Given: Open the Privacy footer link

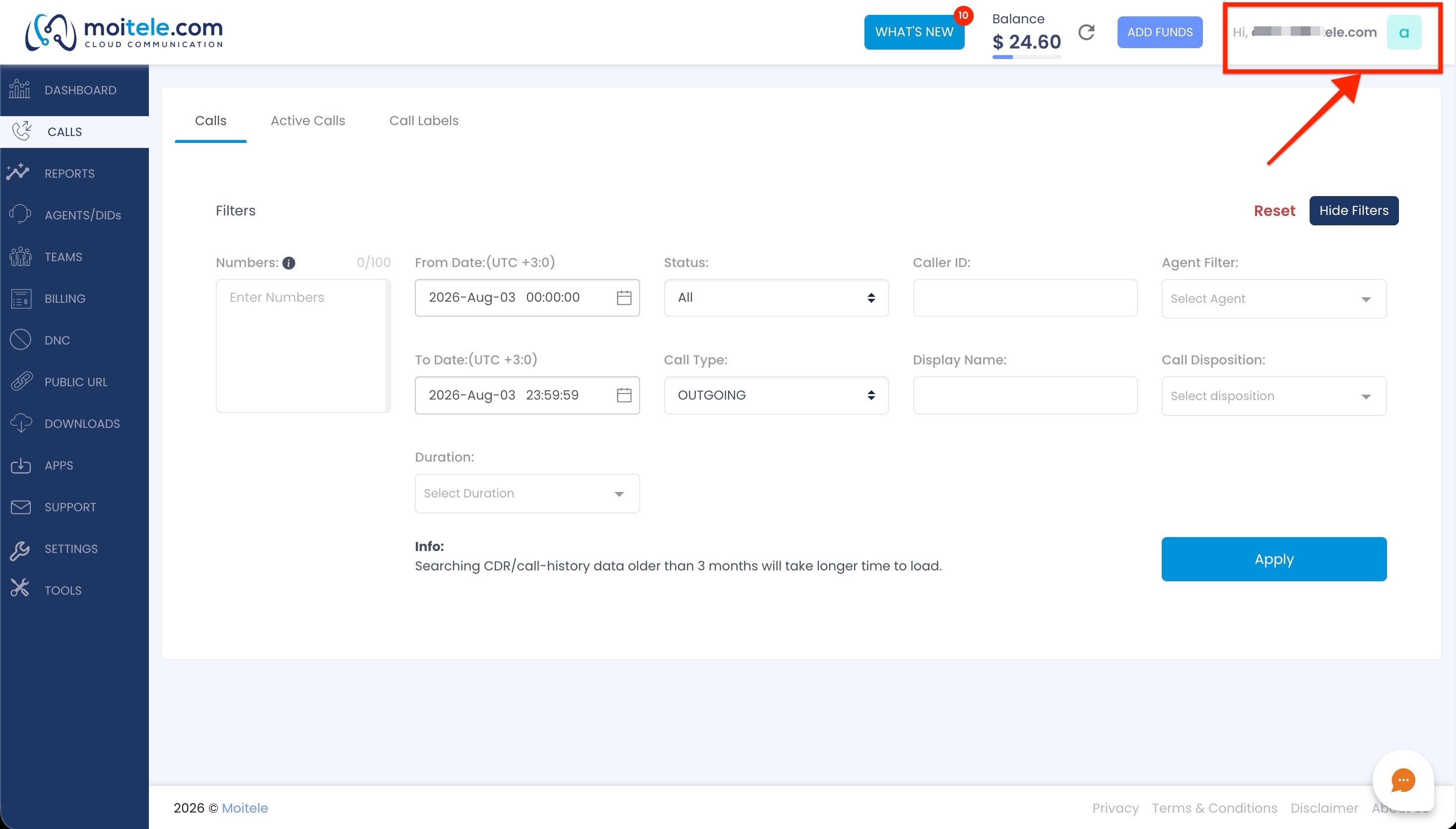Looking at the screenshot, I should [x=1116, y=808].
